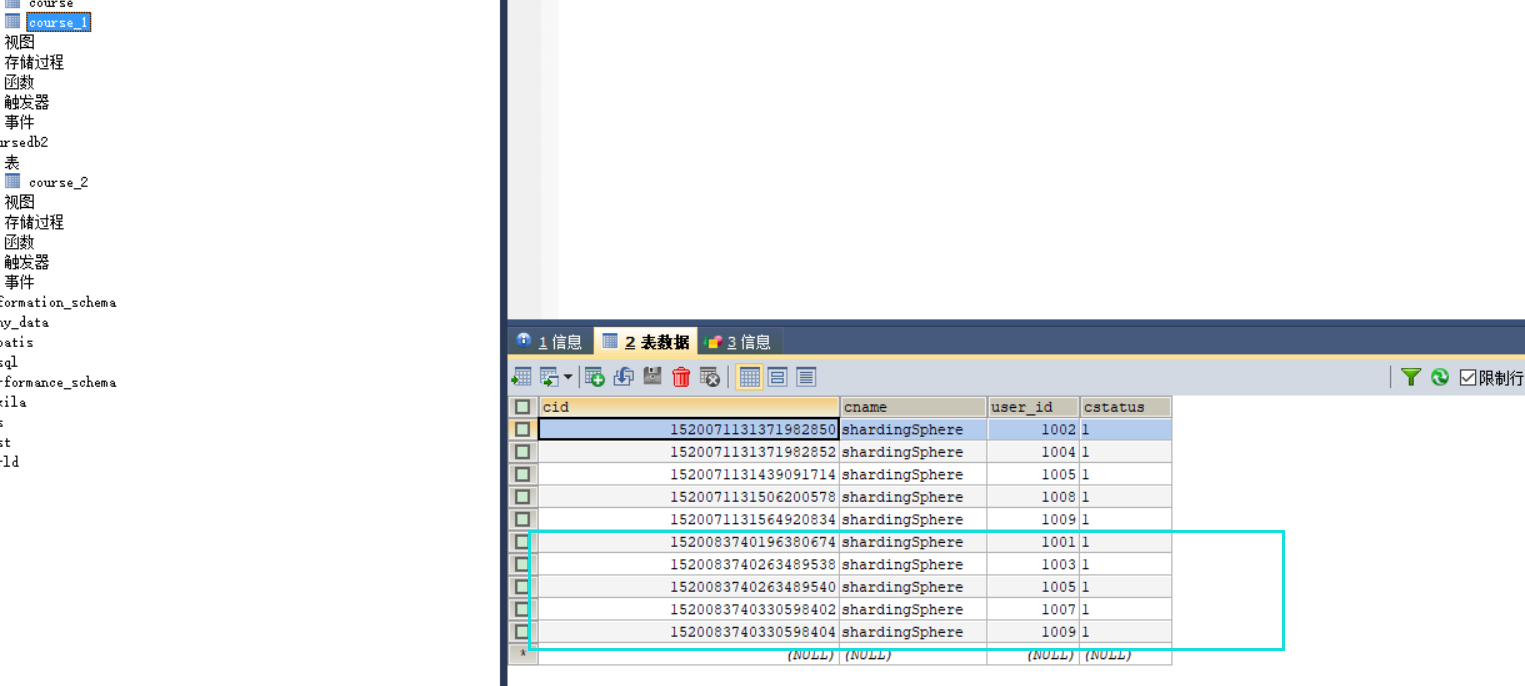Check the row with cid 1520083740330598404

522,632
